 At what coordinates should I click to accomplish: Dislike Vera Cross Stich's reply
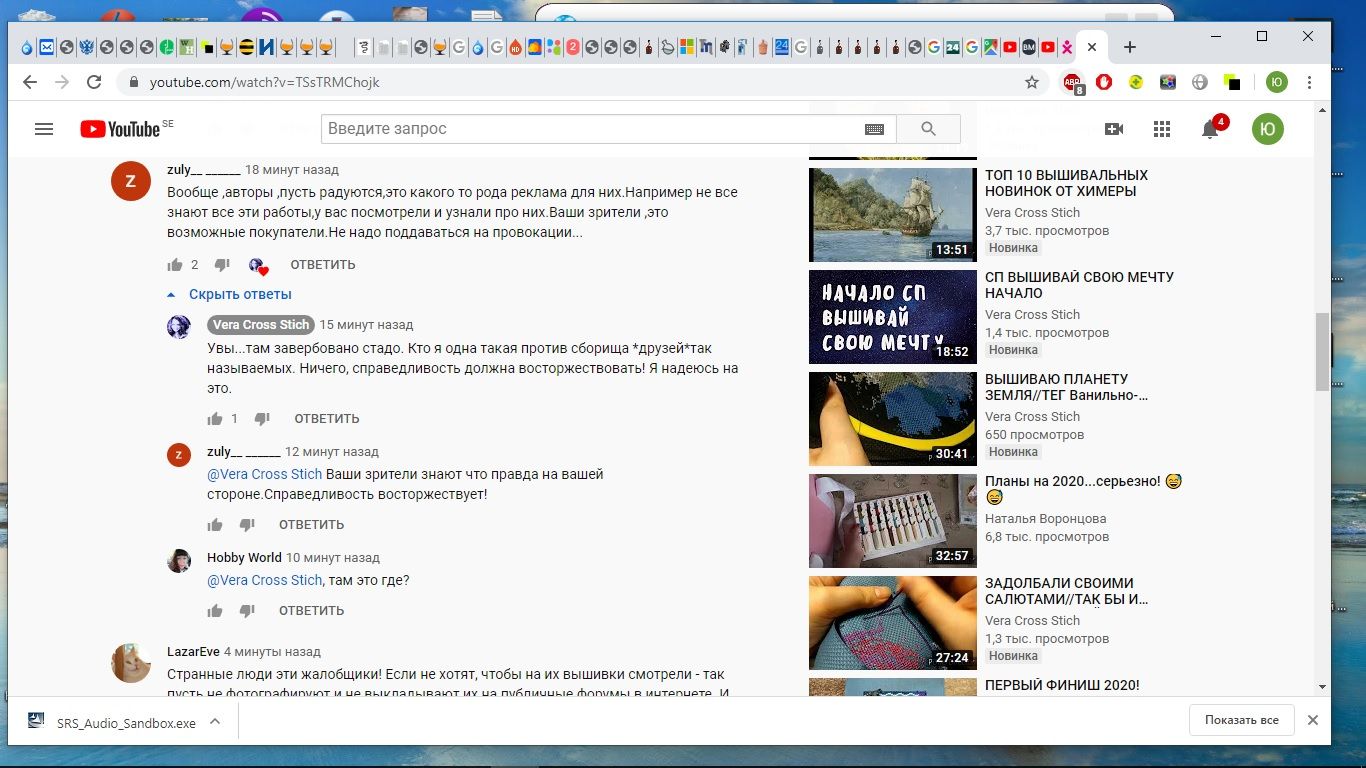262,419
